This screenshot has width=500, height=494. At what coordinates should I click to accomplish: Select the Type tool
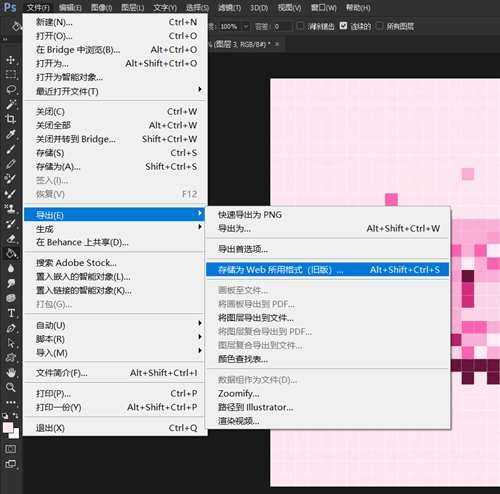(11, 313)
